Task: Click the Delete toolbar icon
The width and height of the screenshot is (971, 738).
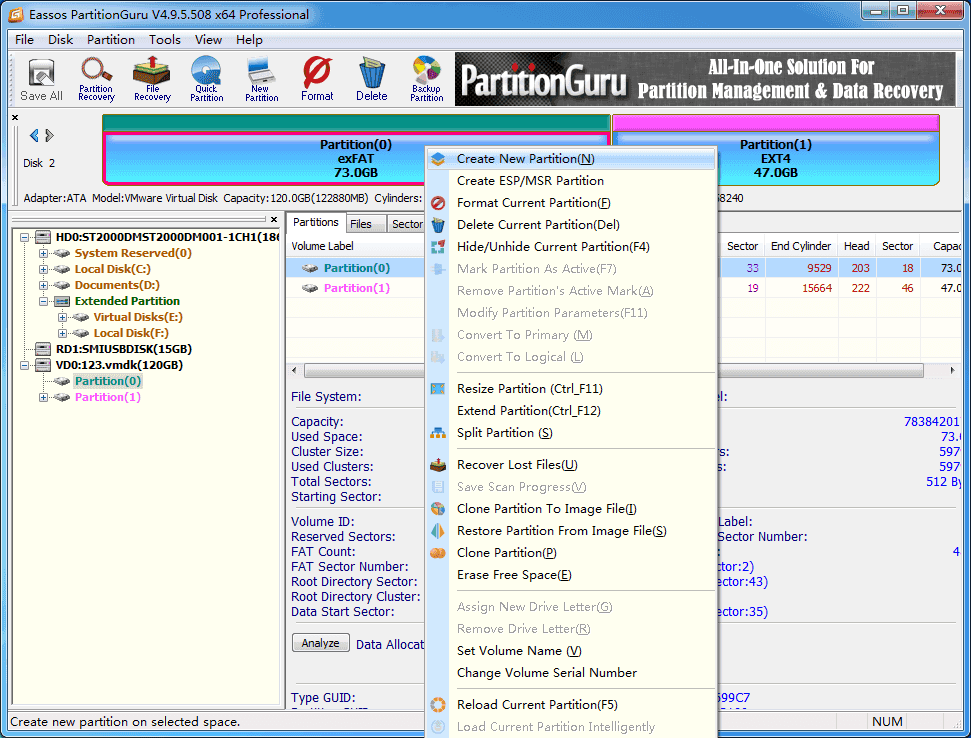Action: click(372, 80)
